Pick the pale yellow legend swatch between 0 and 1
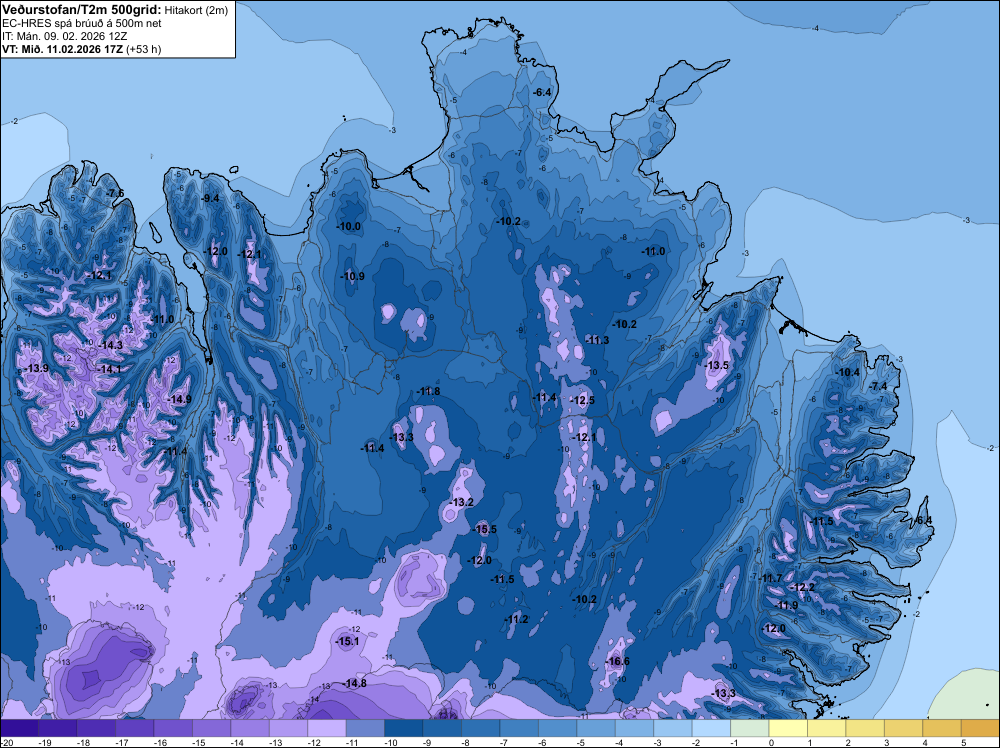 tap(788, 728)
